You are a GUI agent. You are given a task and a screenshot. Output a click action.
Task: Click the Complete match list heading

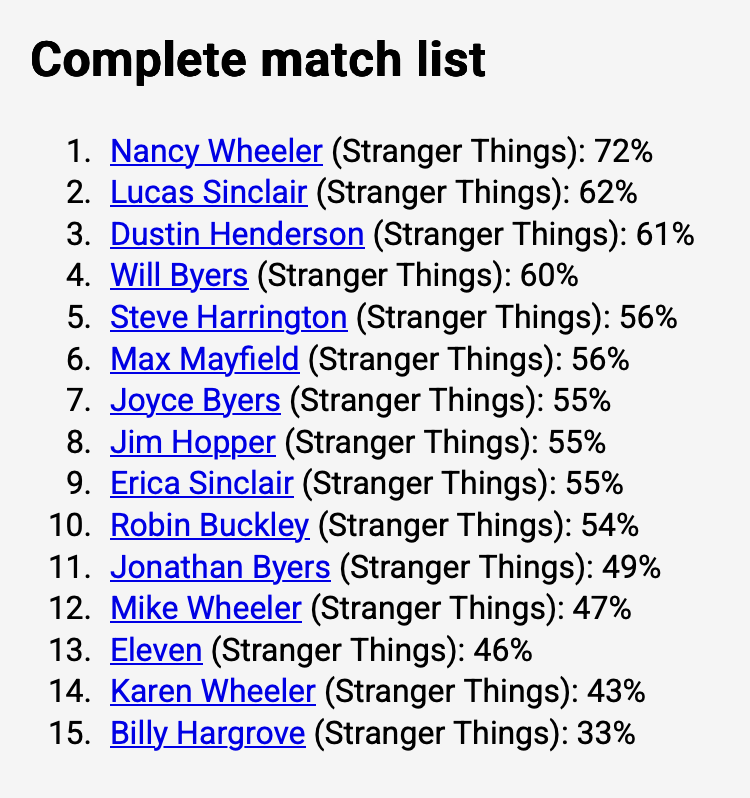pos(258,60)
